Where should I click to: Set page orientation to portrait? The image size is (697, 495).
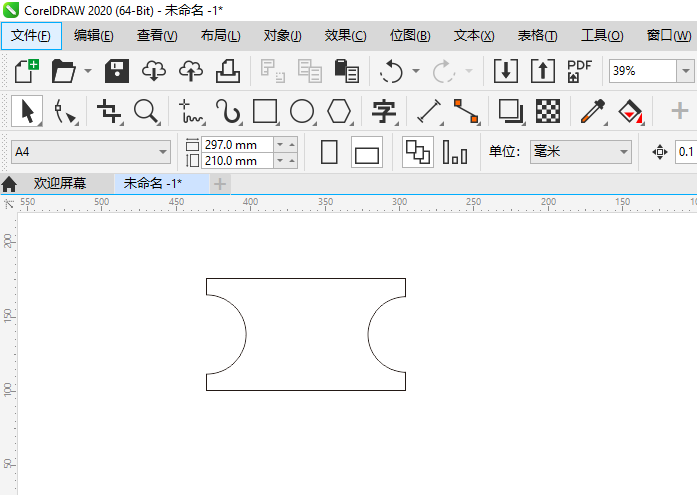329,152
